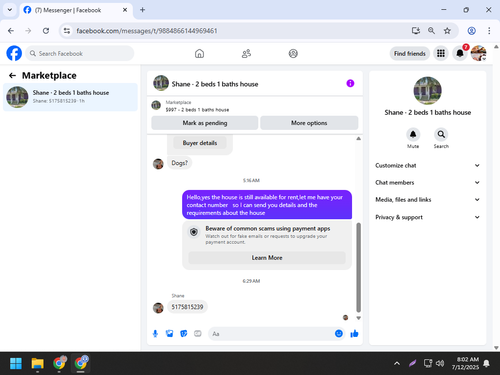Click the volume icon in system tray
The image size is (500, 375).
coord(440,363)
